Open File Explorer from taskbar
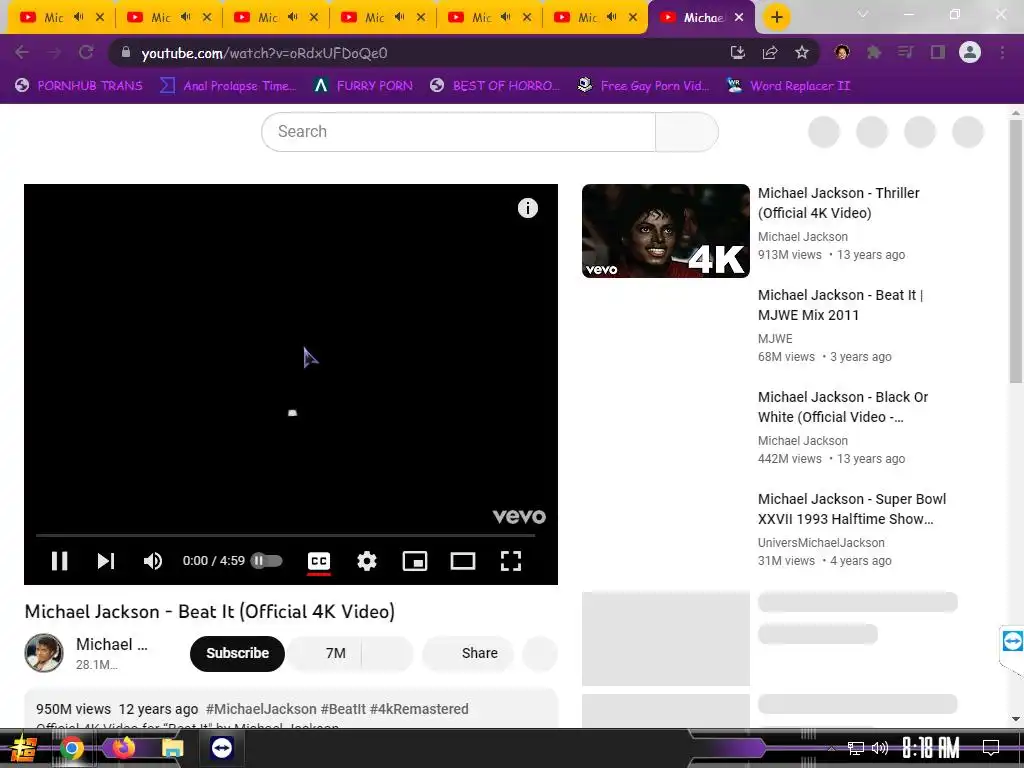Viewport: 1024px width, 768px height. pyautogui.click(x=172, y=748)
